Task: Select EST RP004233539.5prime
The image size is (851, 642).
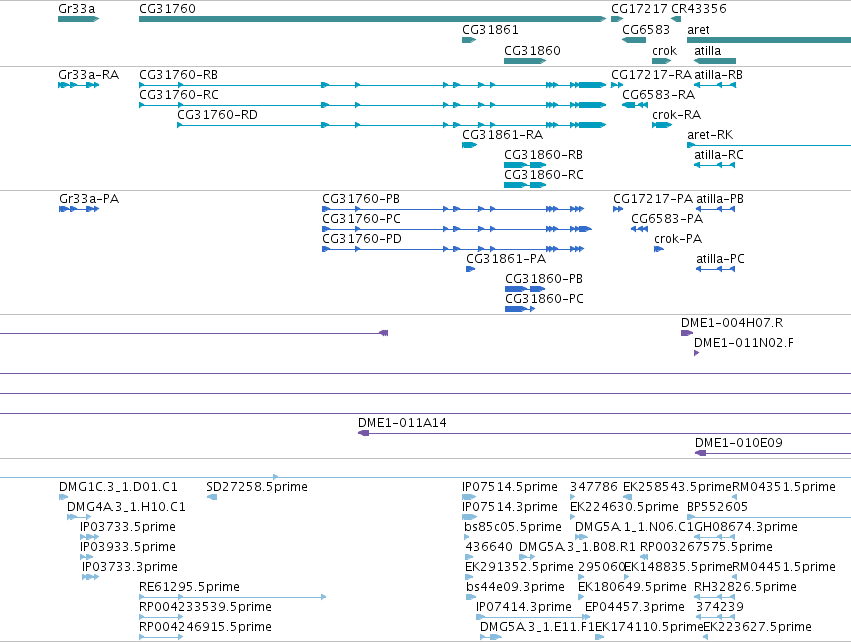Action: coord(205,607)
